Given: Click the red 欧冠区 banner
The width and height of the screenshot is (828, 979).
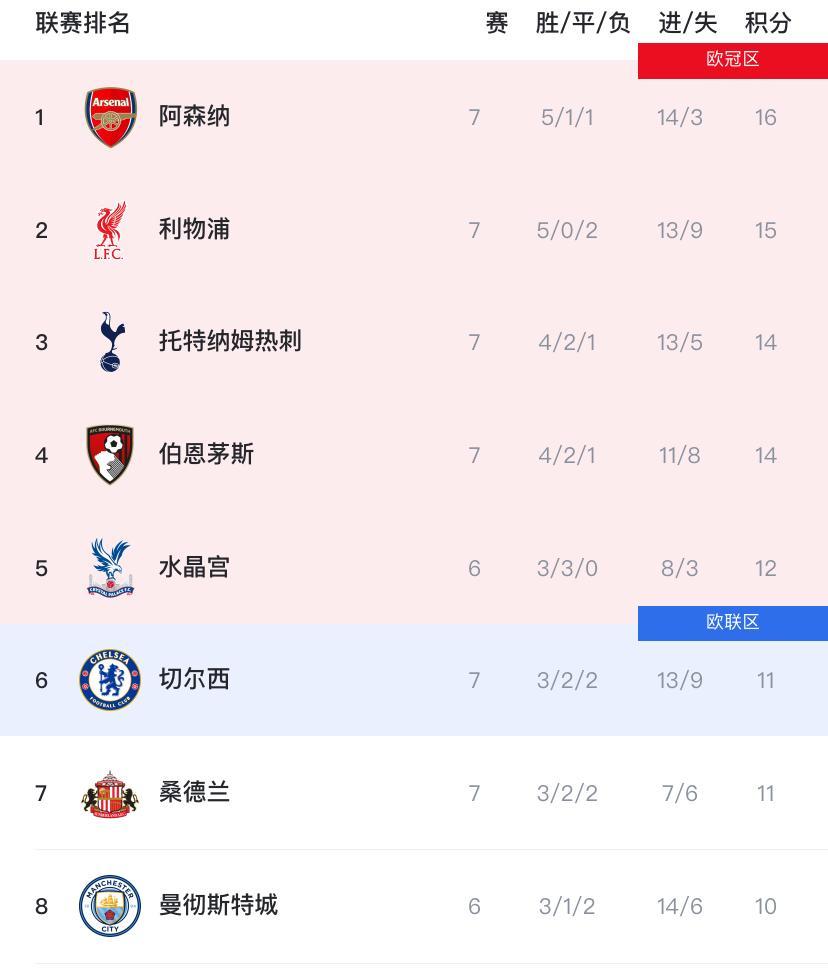Looking at the screenshot, I should click(732, 60).
